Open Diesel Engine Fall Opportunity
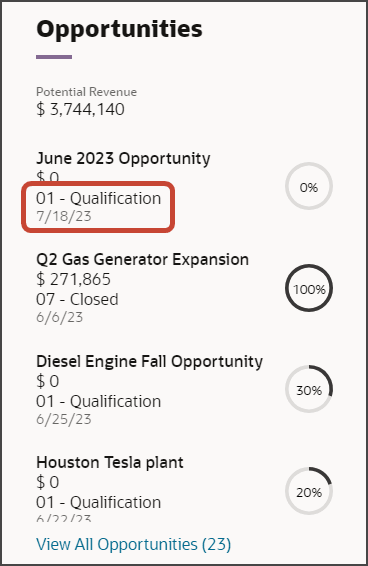This screenshot has width=368, height=566. (150, 361)
